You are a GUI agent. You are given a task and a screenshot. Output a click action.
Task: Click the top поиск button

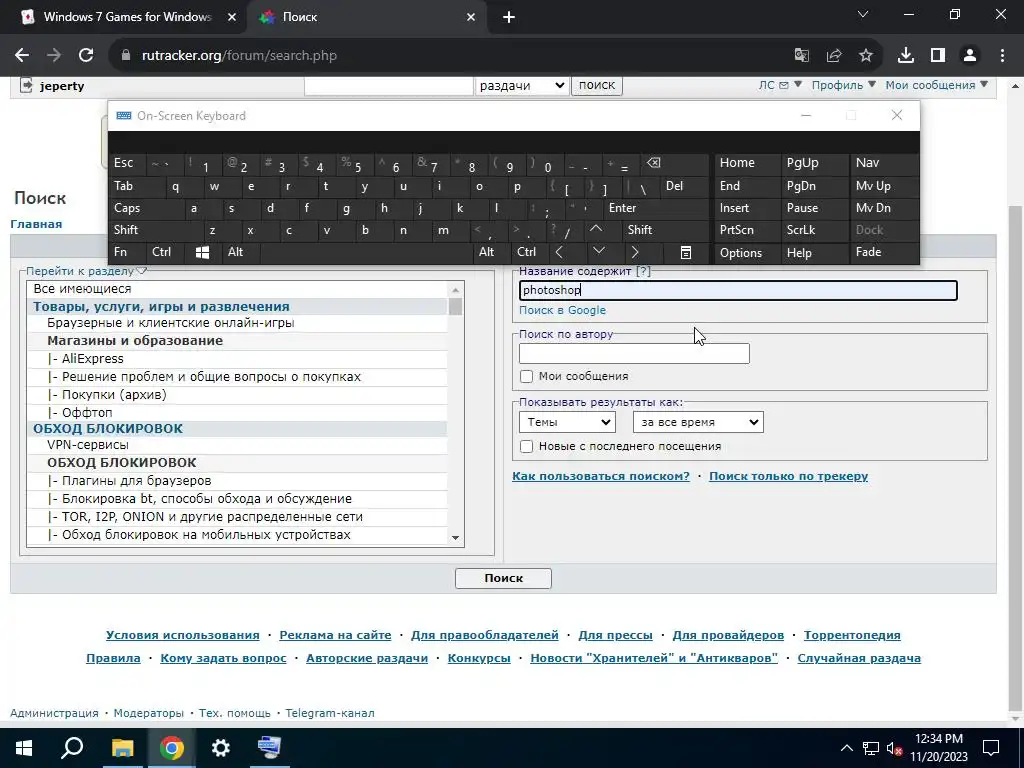click(x=597, y=85)
